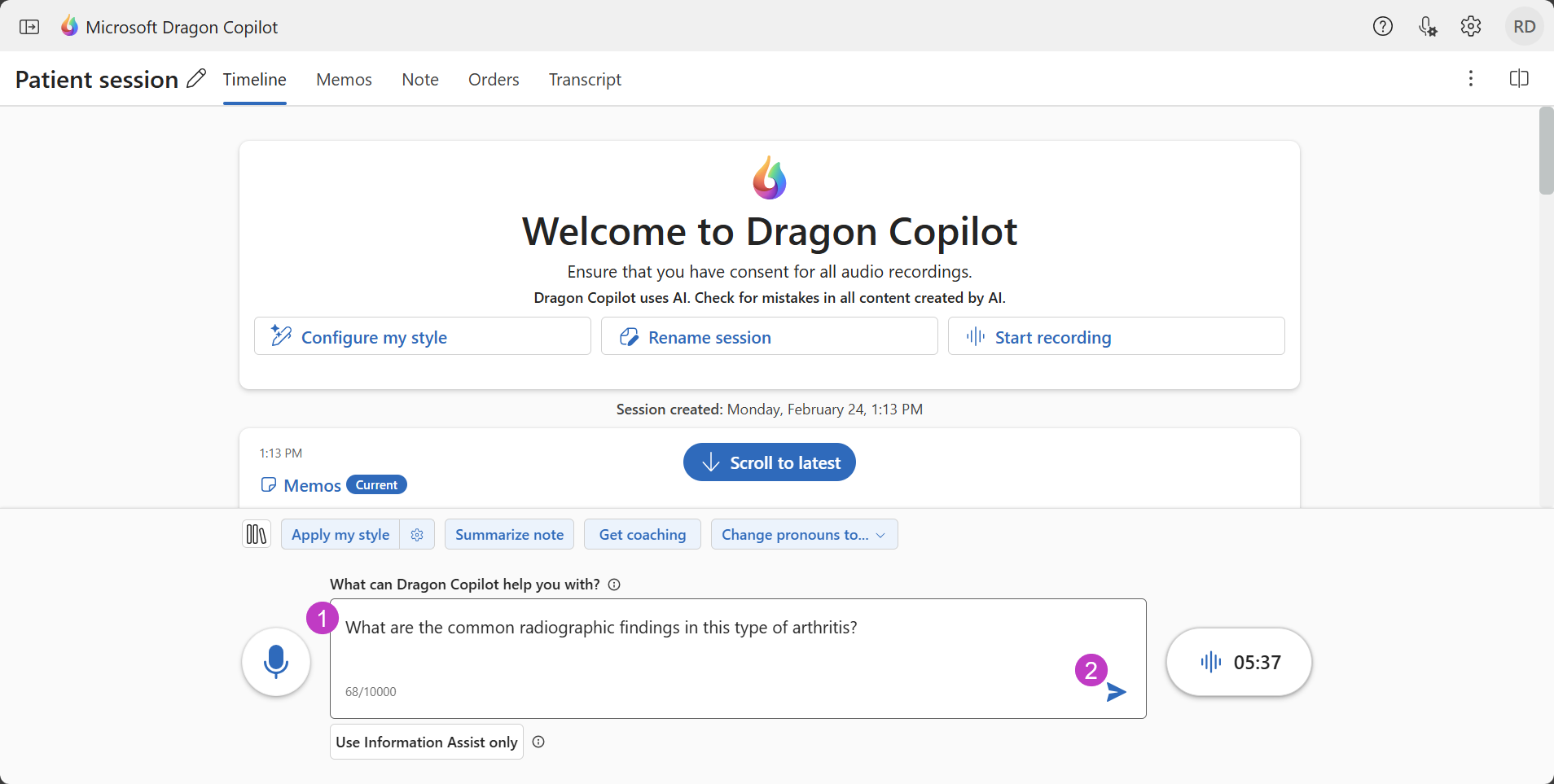Open the three-dot more options menu
The width and height of the screenshot is (1554, 784).
pyautogui.click(x=1470, y=79)
